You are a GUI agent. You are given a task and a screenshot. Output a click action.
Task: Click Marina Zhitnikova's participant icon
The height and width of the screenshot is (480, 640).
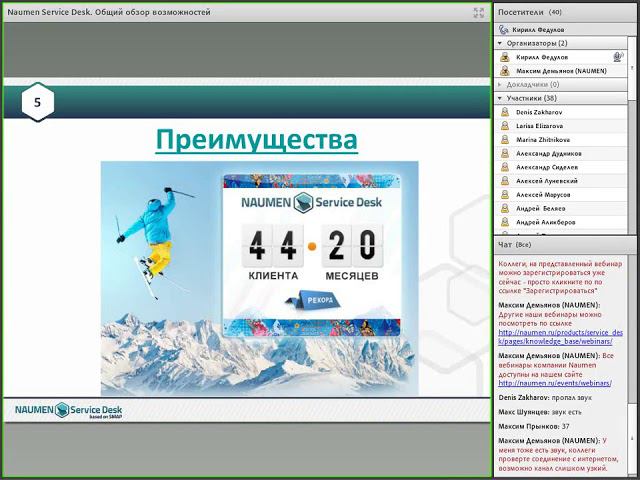tap(505, 140)
